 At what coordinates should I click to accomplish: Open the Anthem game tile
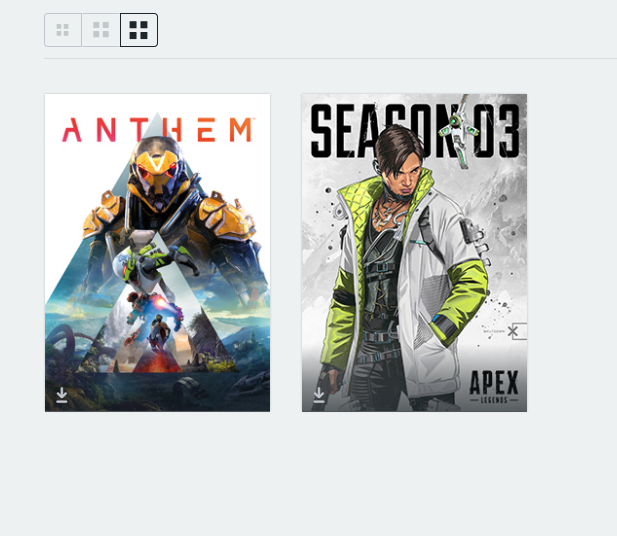tap(157, 253)
